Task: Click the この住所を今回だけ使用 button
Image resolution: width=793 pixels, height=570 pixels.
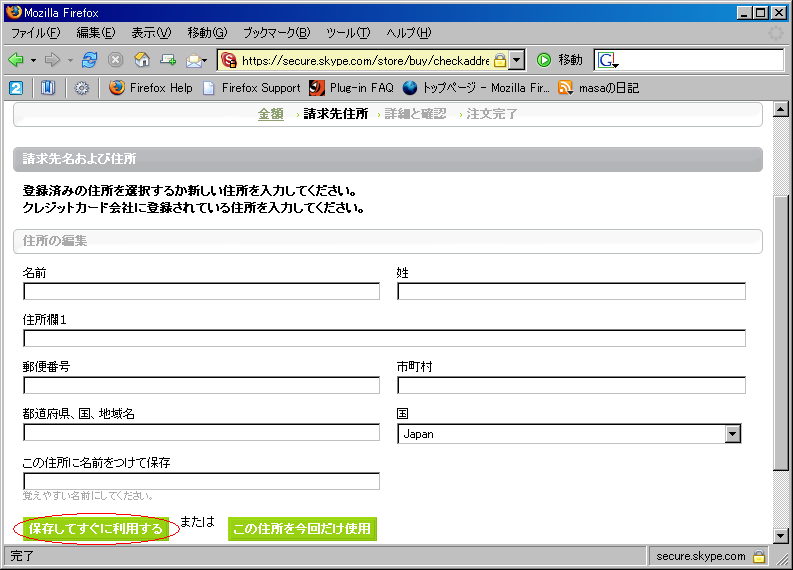Action: click(302, 529)
